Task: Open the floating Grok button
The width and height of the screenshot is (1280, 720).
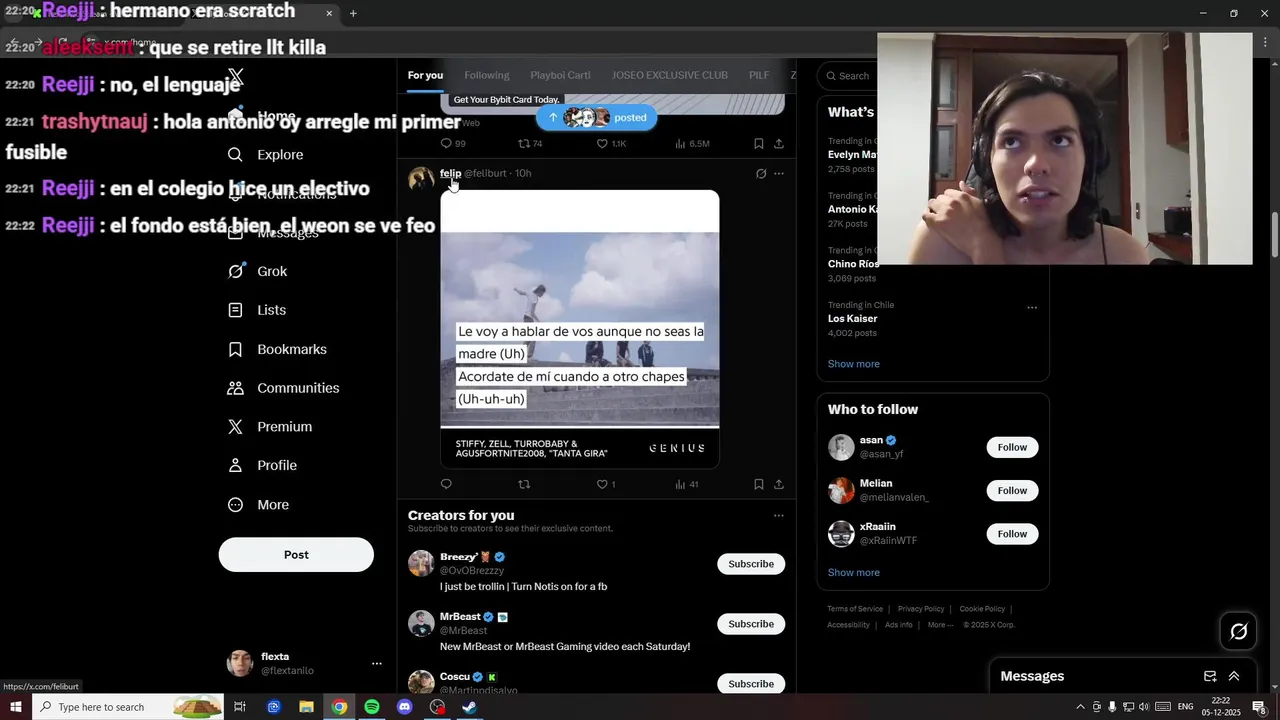Action: coord(1239,631)
